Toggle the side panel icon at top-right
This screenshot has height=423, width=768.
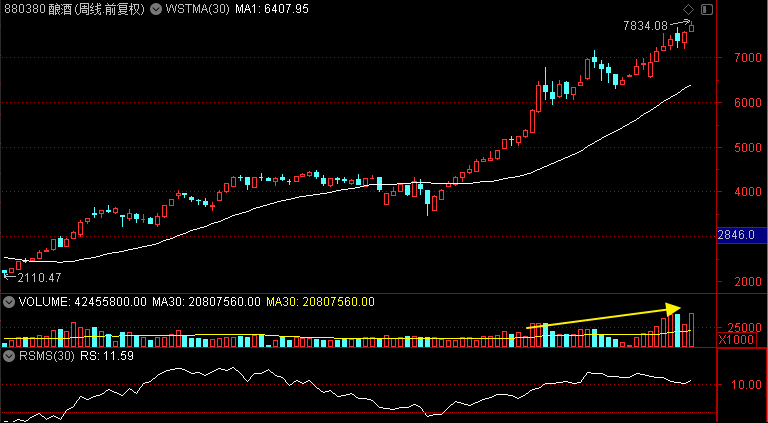[x=707, y=9]
